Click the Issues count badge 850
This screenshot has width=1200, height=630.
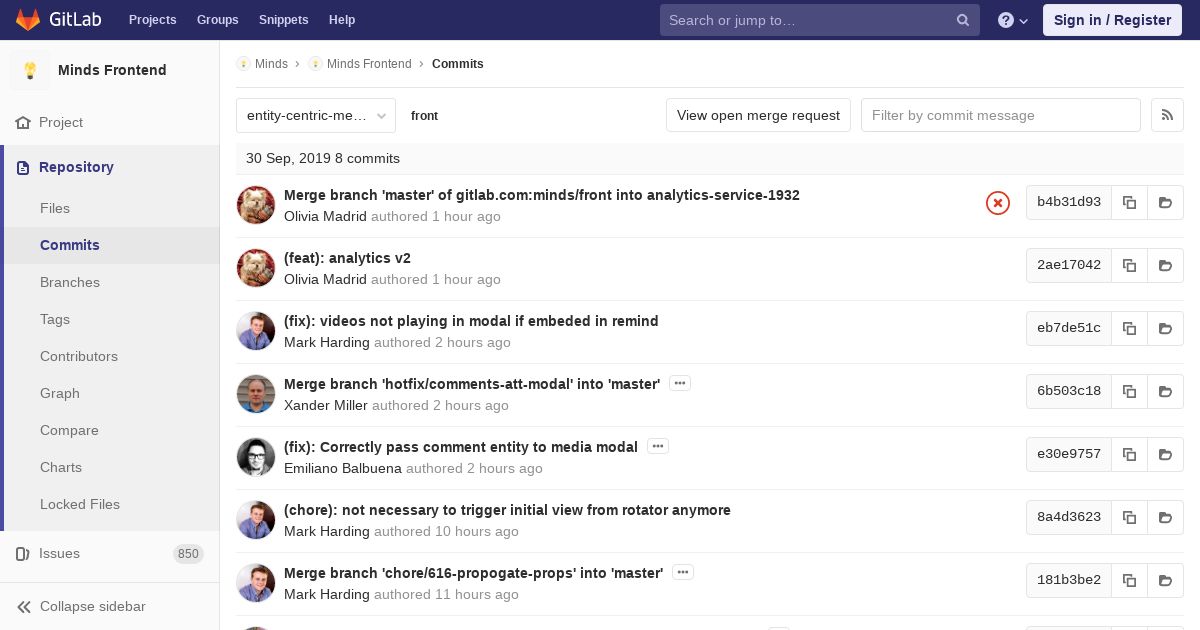point(188,554)
